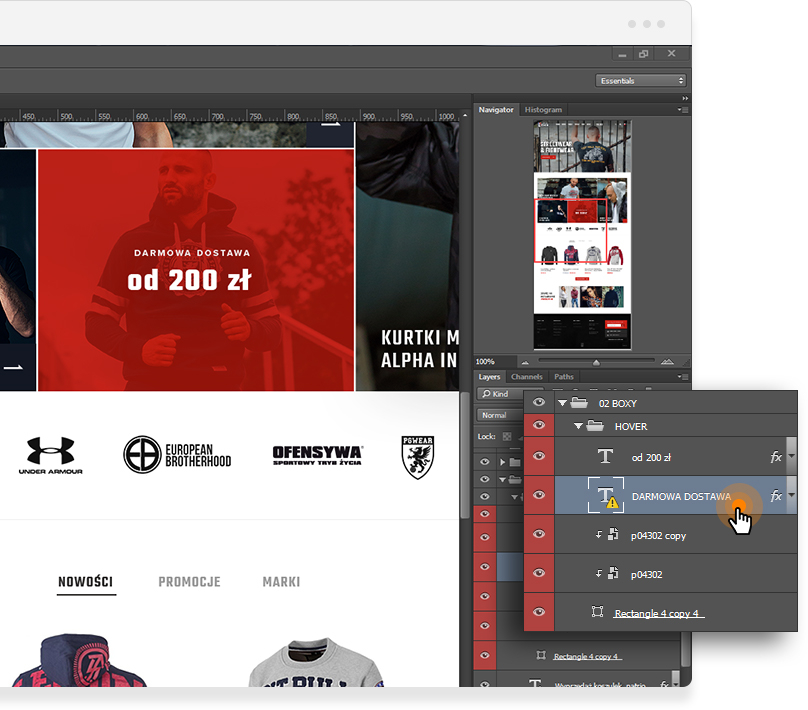Switch to the Navigator tab
This screenshot has height=710, width=808.
click(496, 110)
